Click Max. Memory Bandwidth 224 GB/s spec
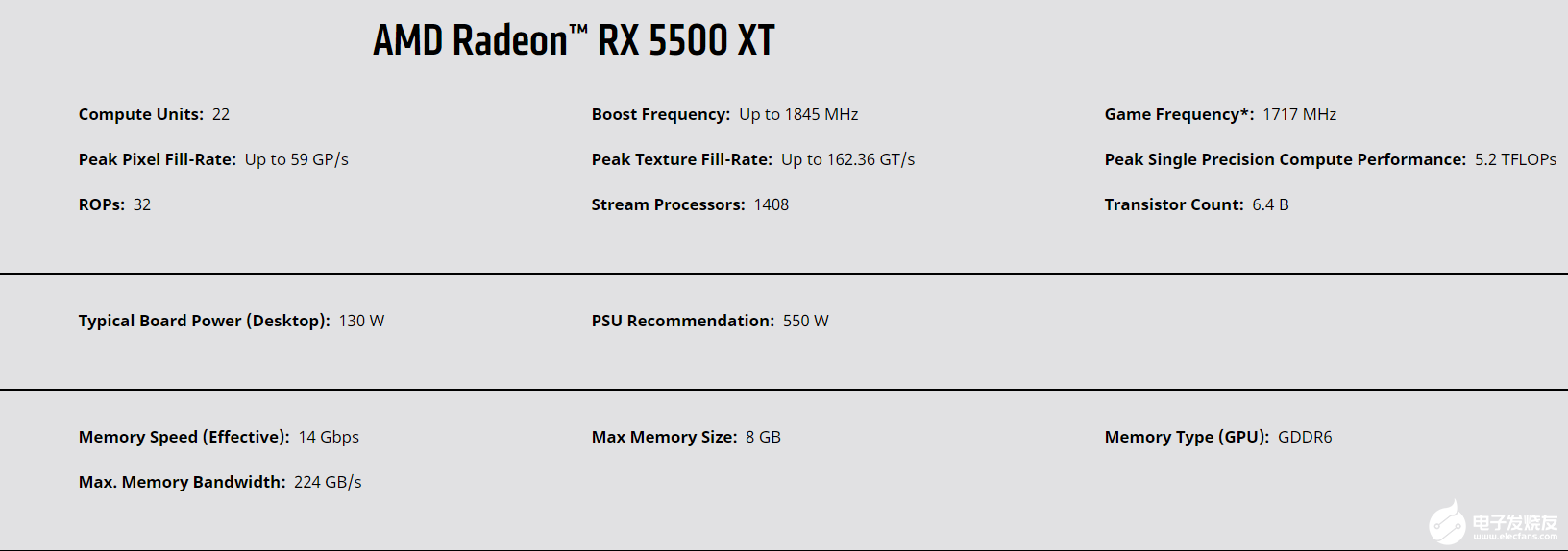 (x=220, y=482)
